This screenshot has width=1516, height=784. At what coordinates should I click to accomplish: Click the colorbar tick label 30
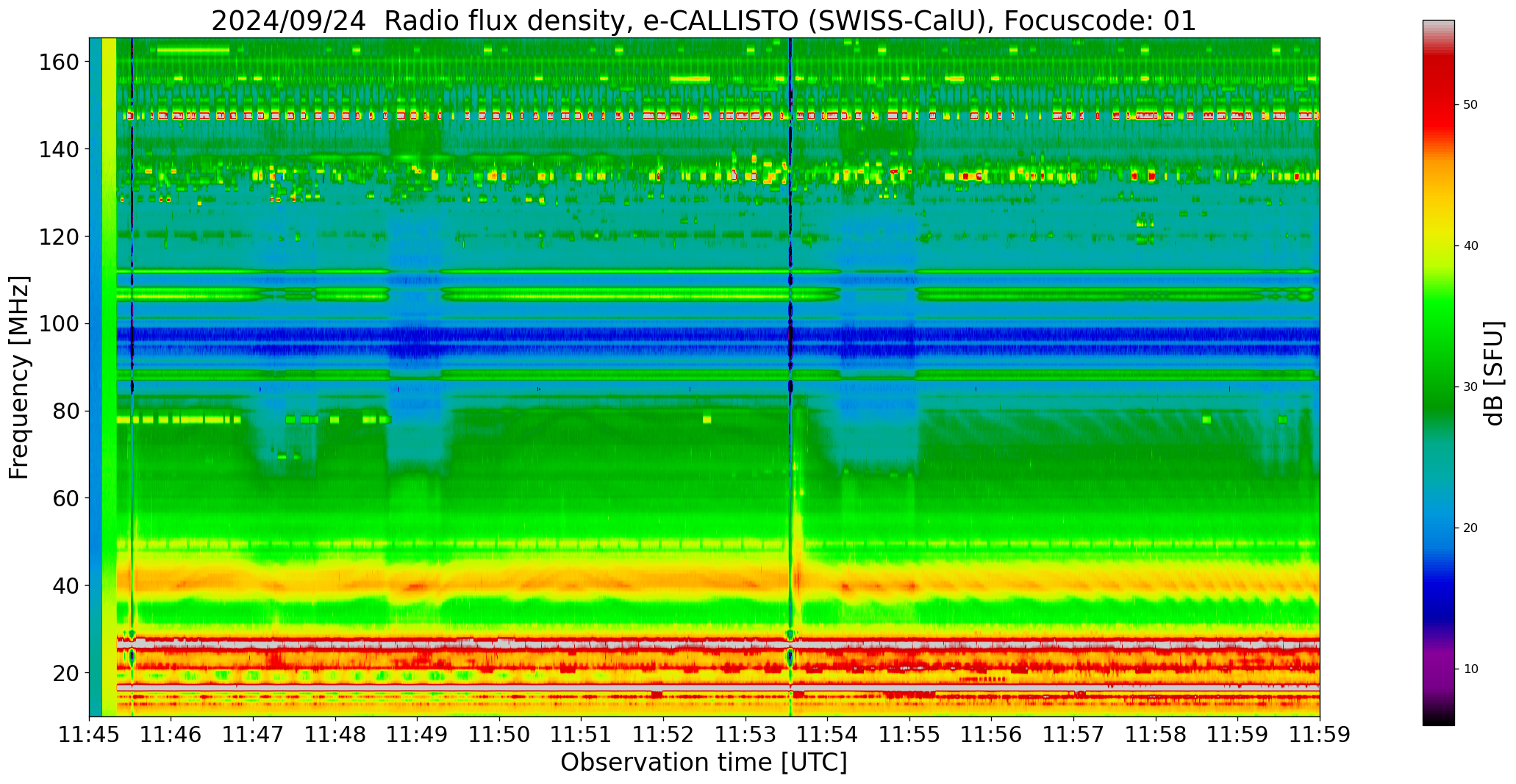coord(1470,387)
